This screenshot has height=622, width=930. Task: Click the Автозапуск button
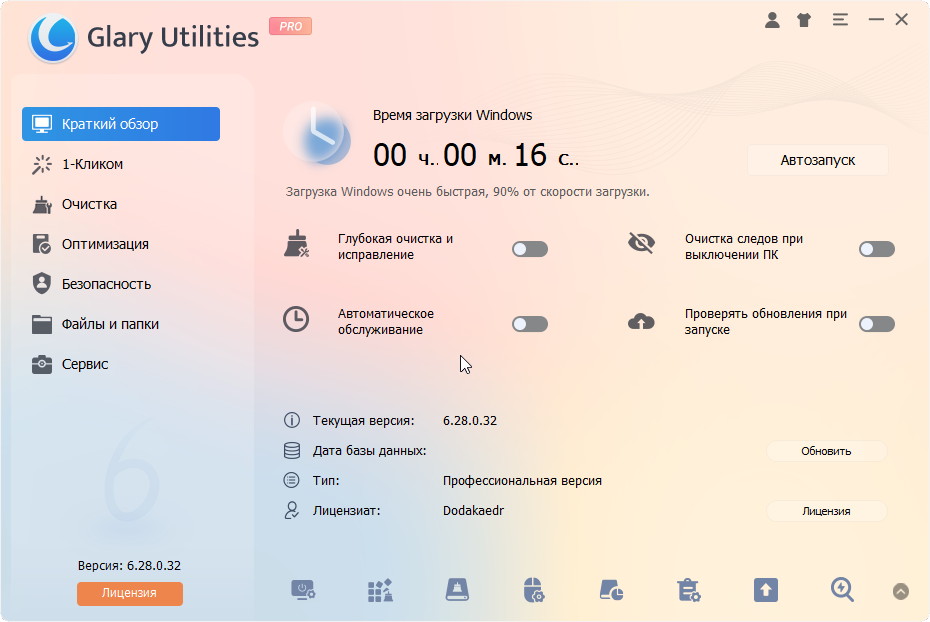[x=817, y=160]
